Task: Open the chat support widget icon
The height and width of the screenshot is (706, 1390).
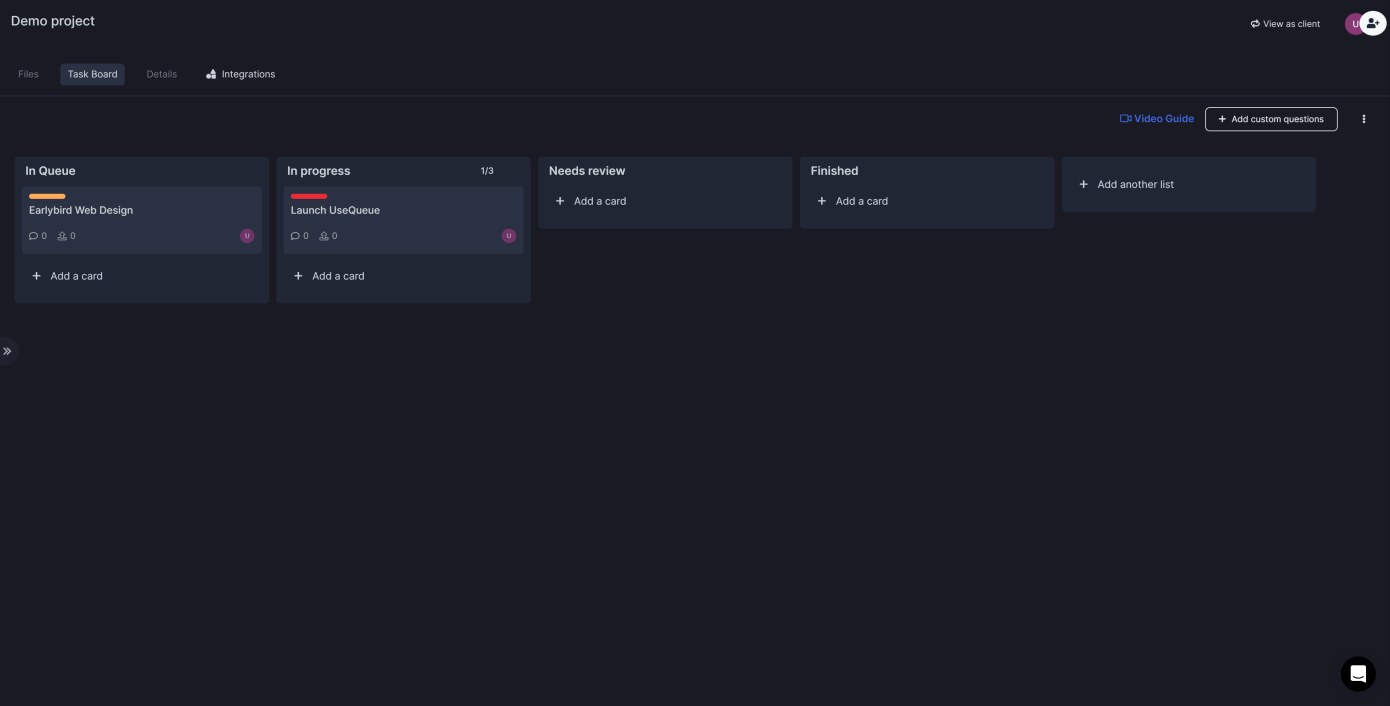Action: pos(1357,674)
